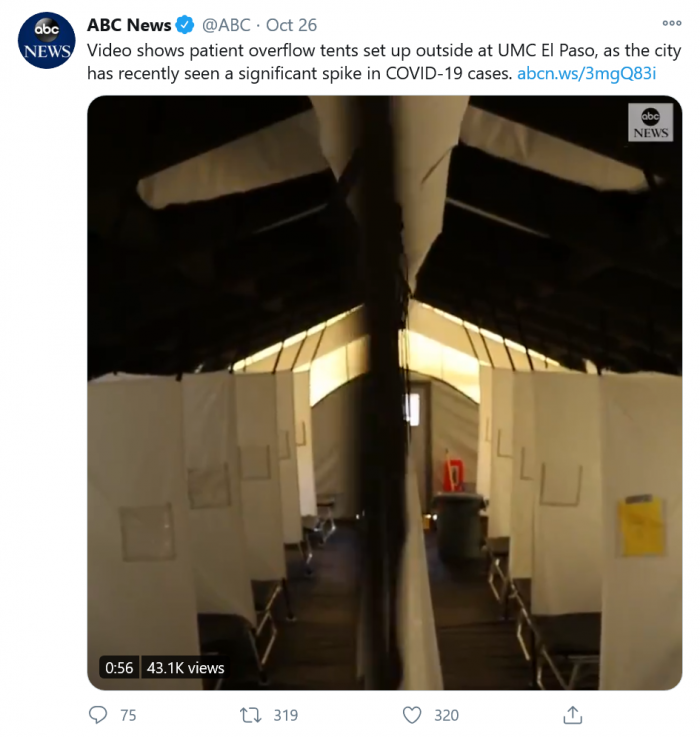Viewport: 700px width, 737px height.
Task: Click the 75 replies count
Action: [128, 715]
